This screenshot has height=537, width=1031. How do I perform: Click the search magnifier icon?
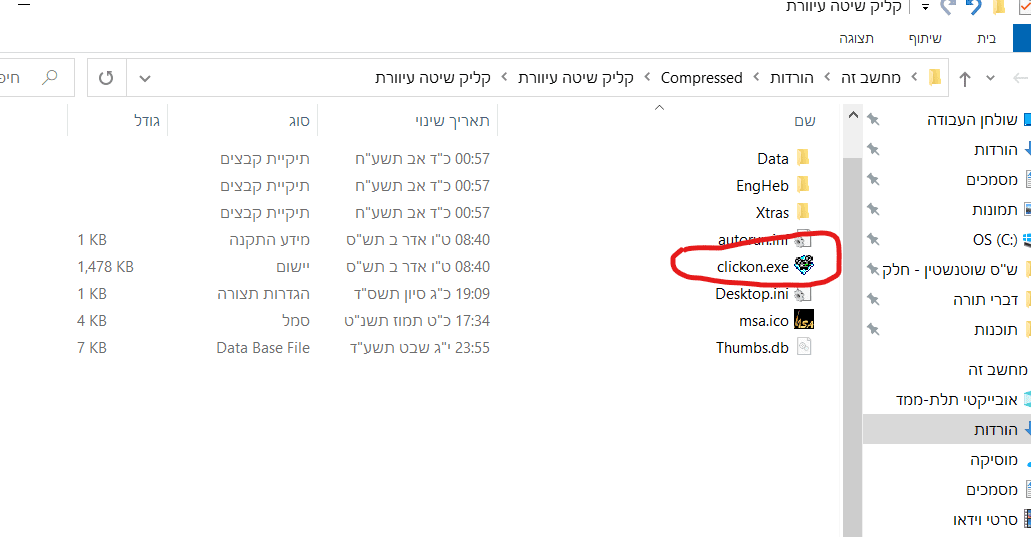[50, 78]
